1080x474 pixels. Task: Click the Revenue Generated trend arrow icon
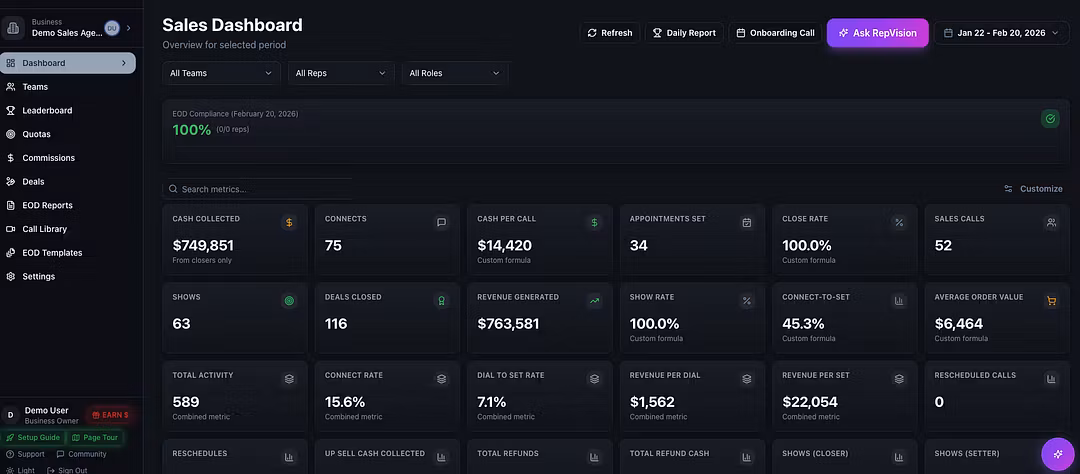[594, 301]
